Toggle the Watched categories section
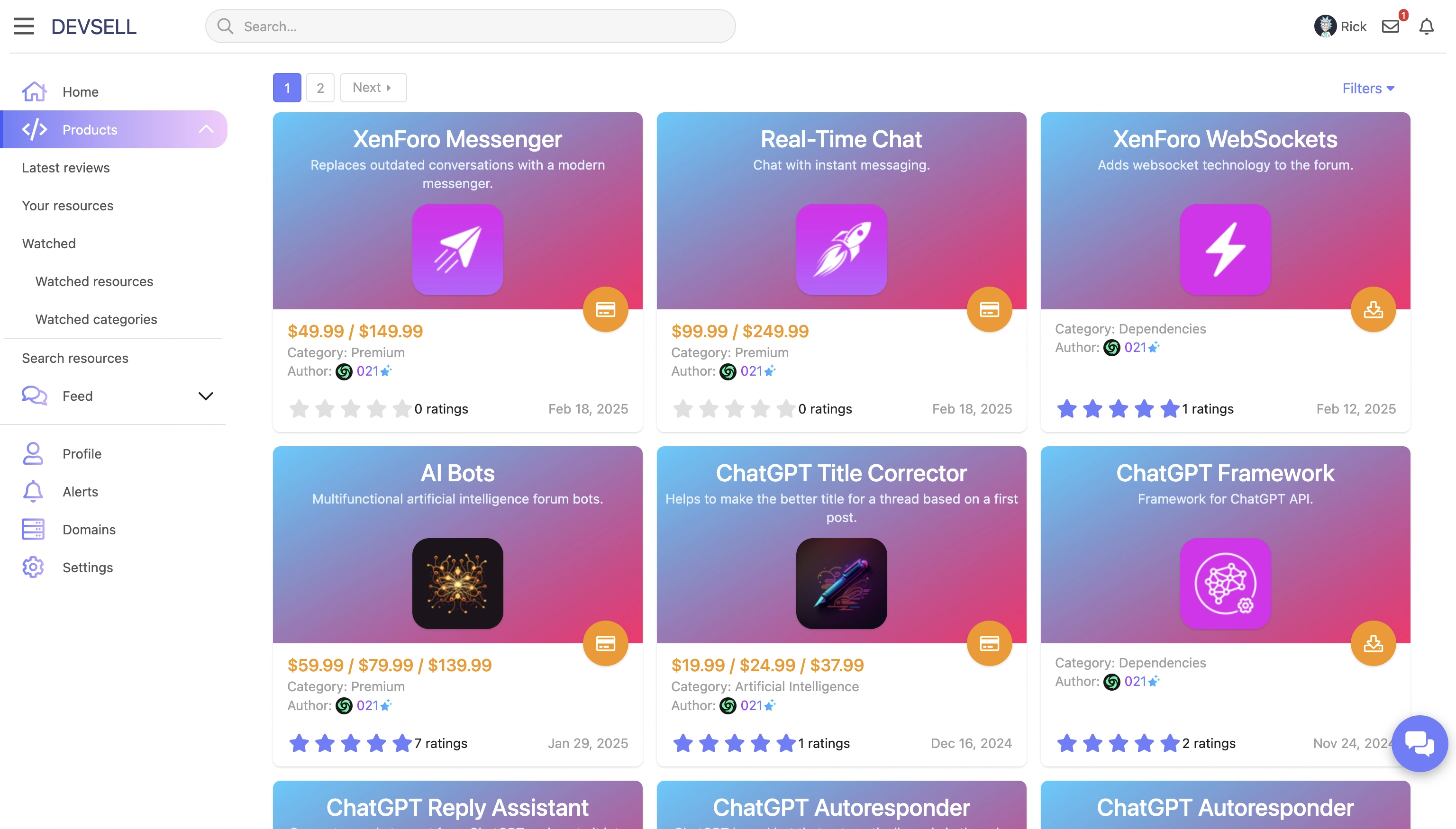Screen dimensions: 1456x829 tap(96, 318)
